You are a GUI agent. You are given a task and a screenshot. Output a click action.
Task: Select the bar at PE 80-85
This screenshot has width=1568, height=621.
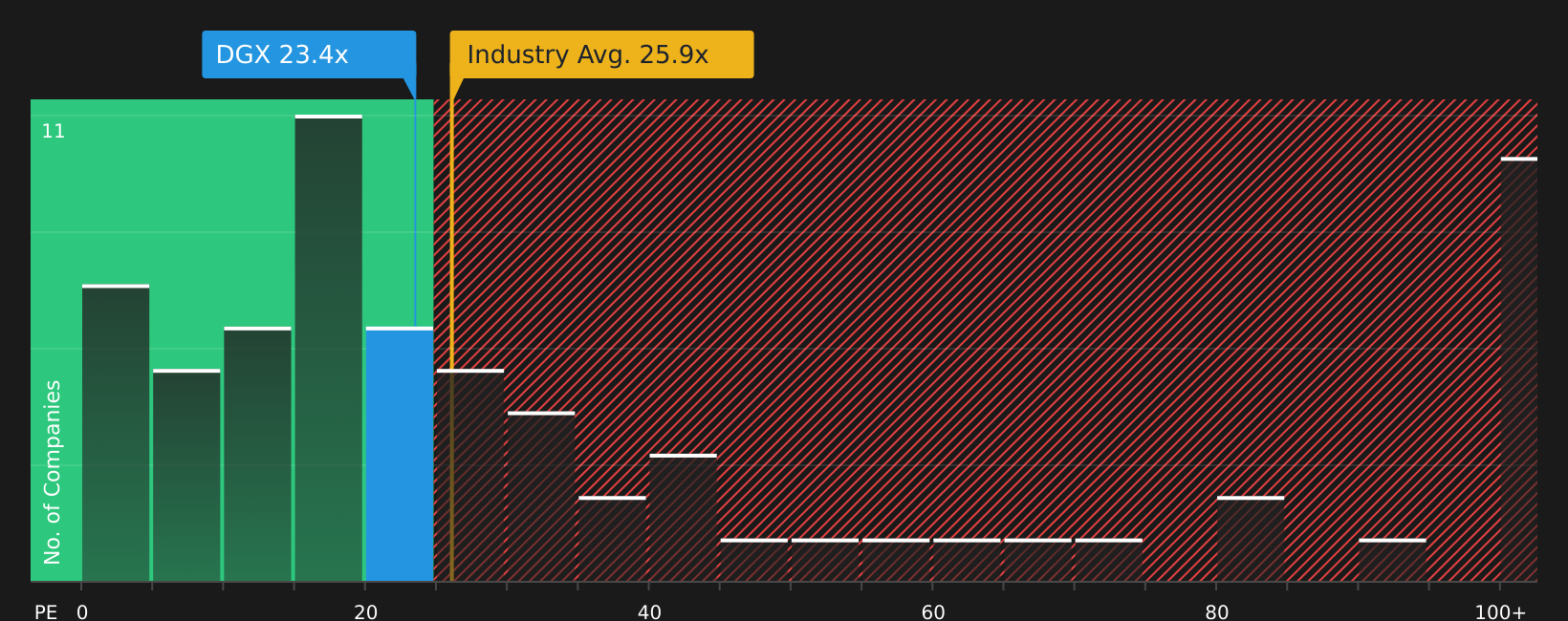point(1251,540)
